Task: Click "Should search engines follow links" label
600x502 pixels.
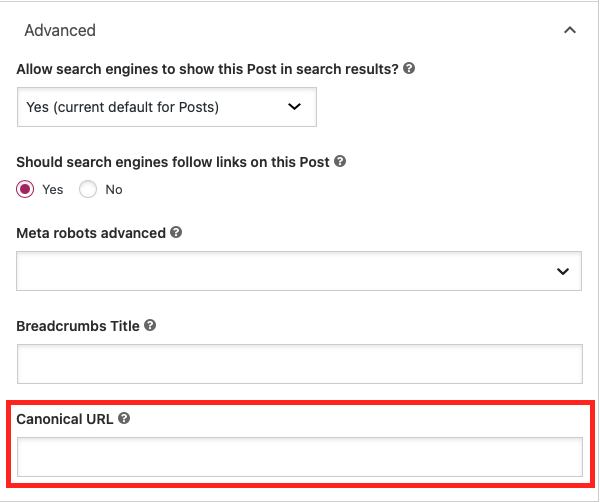Action: [x=173, y=161]
